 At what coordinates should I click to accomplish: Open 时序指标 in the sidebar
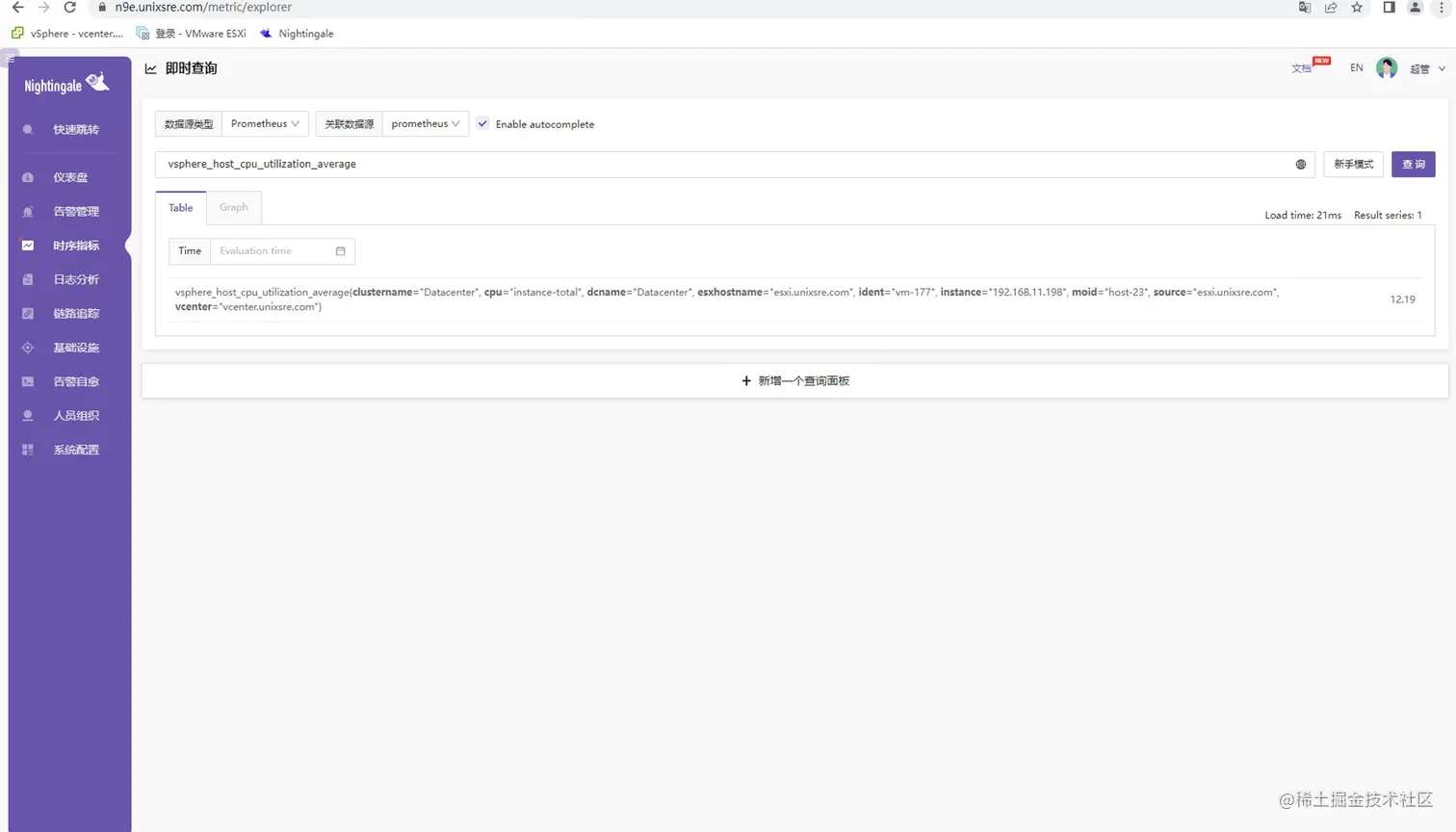pyautogui.click(x=69, y=246)
